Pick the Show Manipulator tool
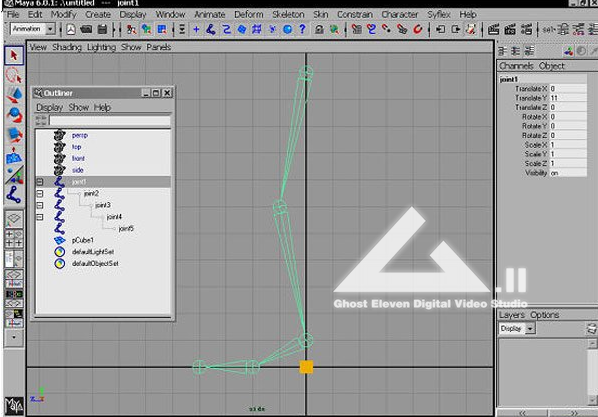The height and width of the screenshot is (417, 598). pos(14,175)
